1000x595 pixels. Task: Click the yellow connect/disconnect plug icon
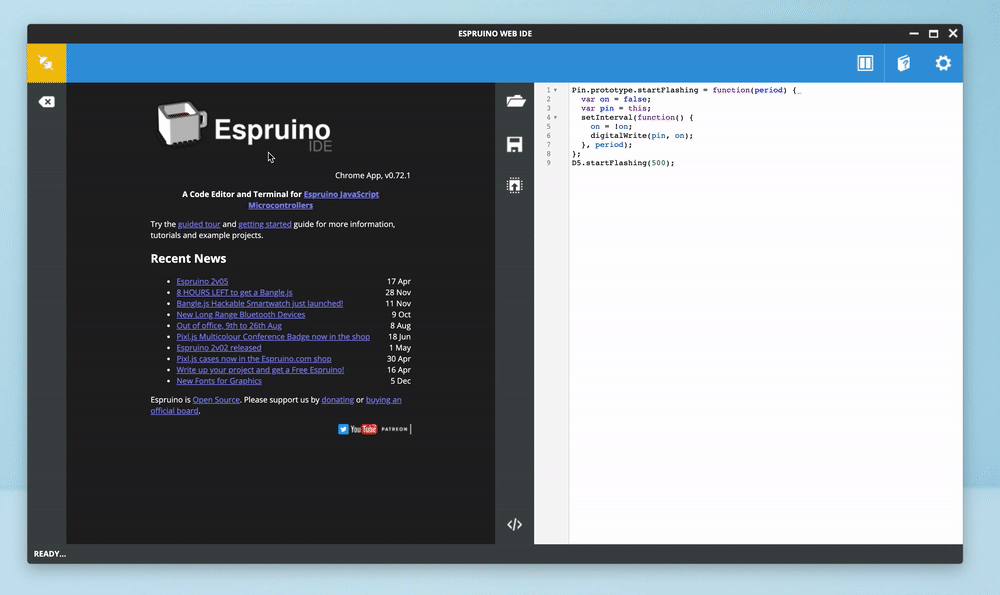pyautogui.click(x=46, y=62)
